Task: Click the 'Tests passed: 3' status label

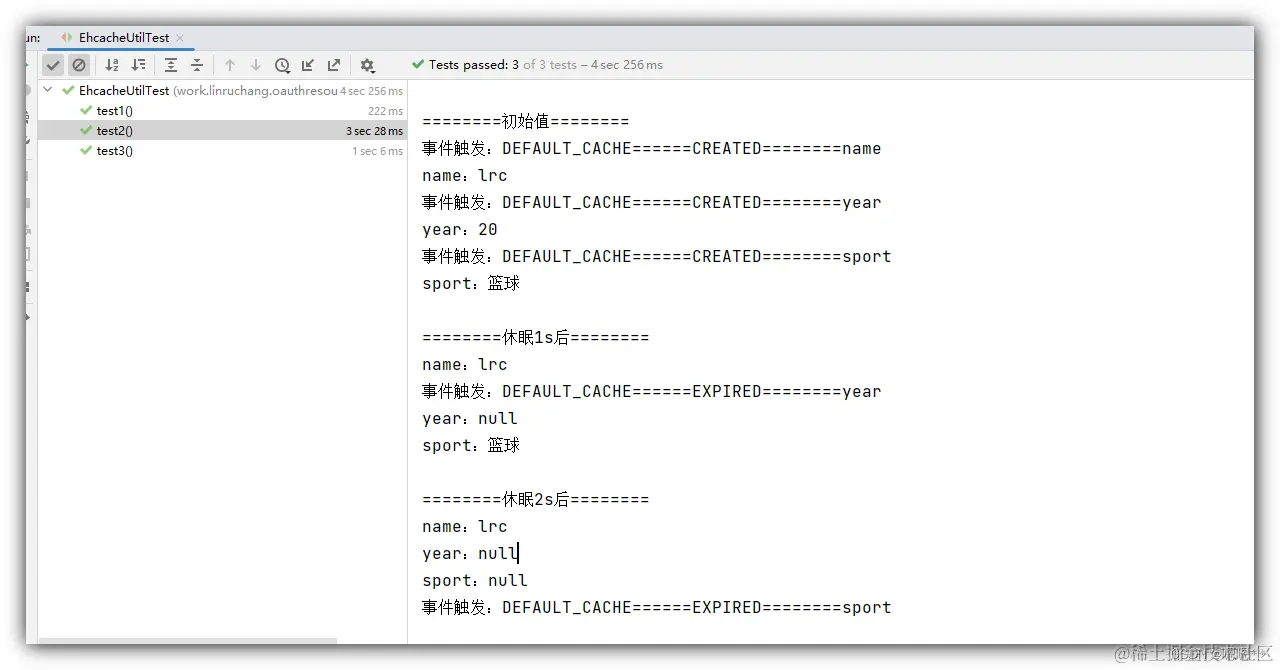Action: 474,65
